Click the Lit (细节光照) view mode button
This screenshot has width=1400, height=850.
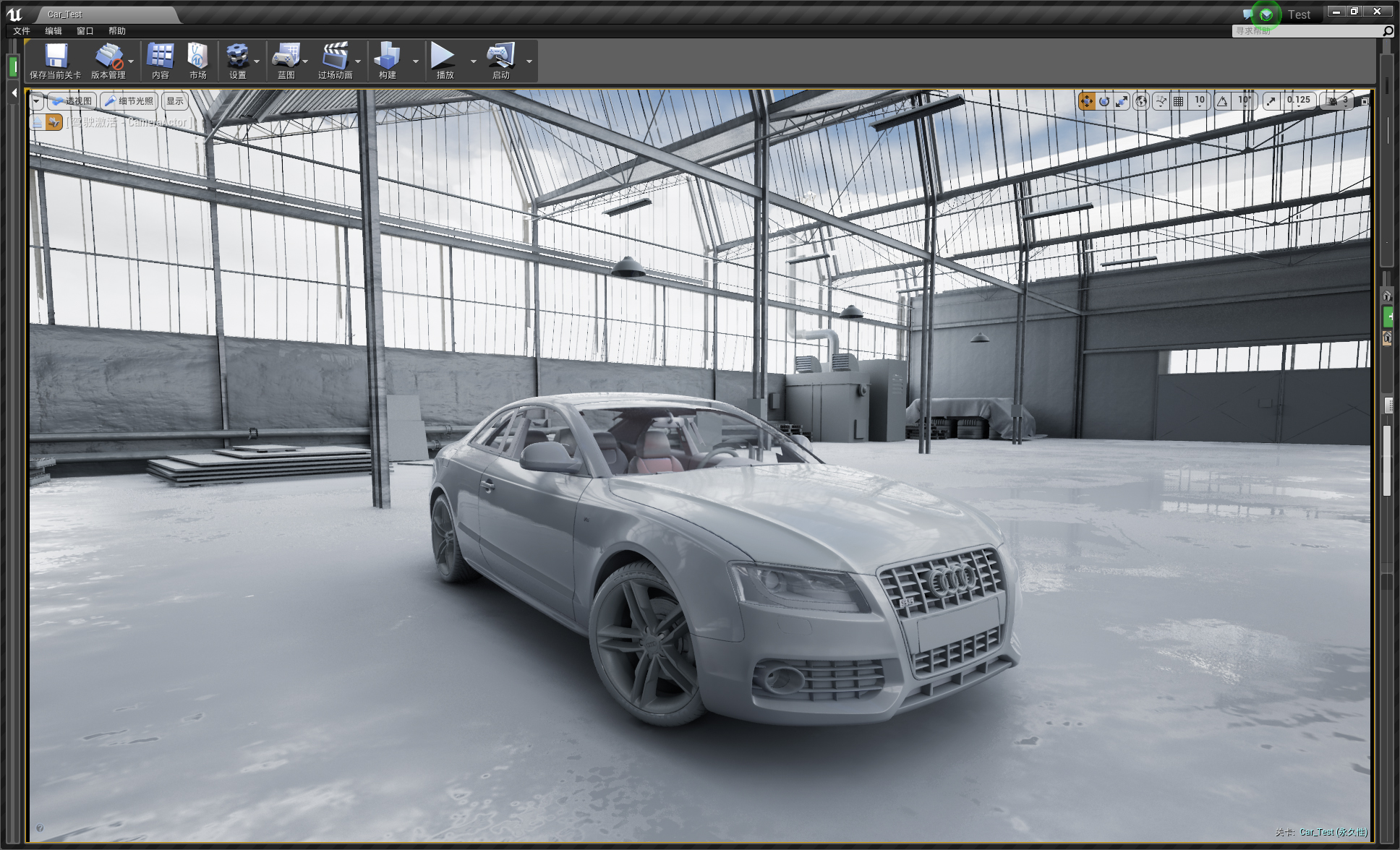[x=129, y=101]
